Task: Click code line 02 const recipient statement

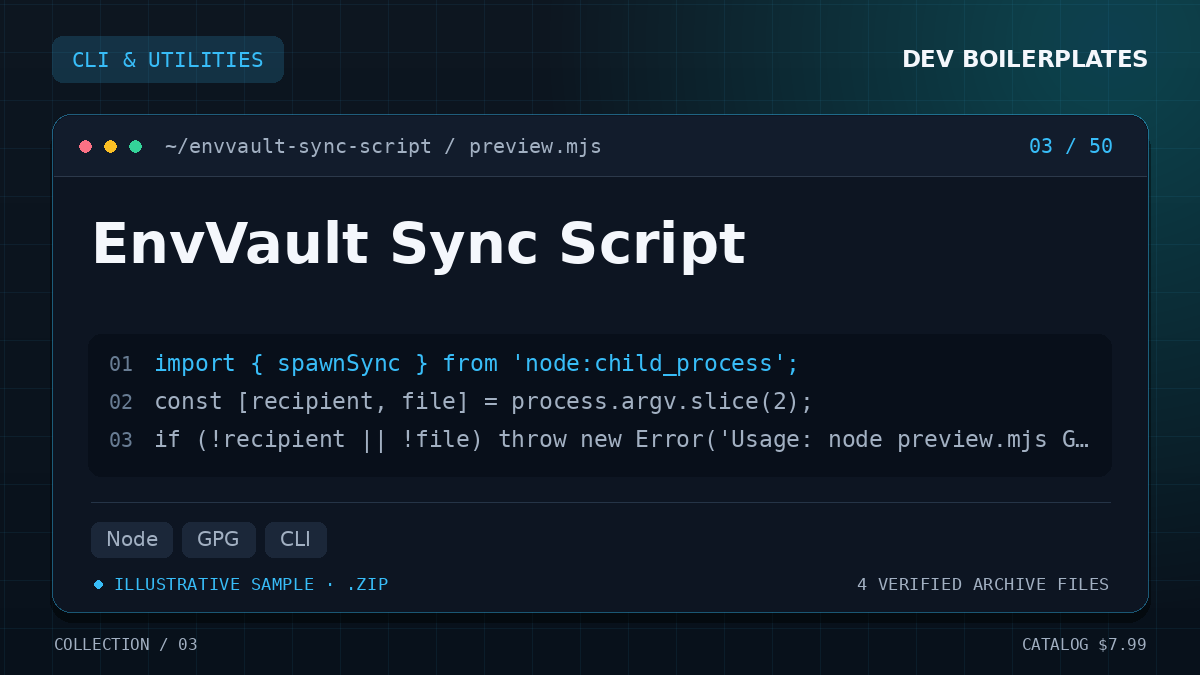Action: (x=484, y=402)
